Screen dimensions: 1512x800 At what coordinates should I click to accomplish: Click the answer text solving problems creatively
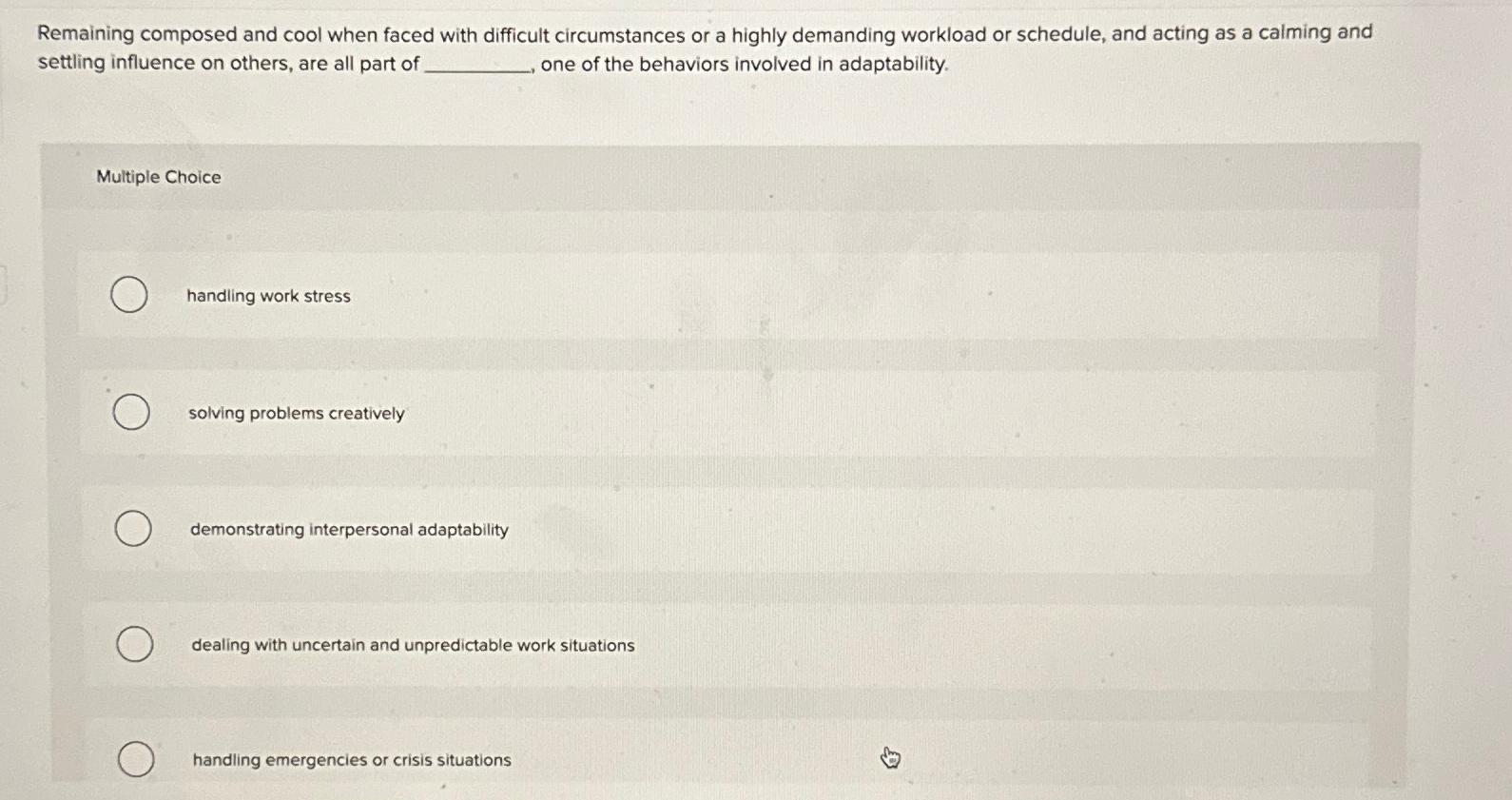point(297,413)
